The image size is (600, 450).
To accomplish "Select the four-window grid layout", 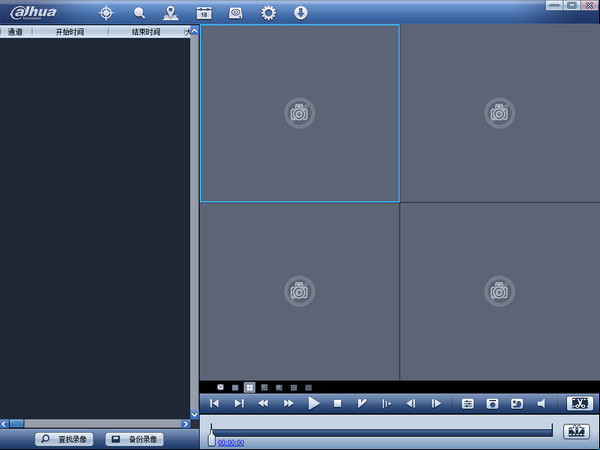I will pyautogui.click(x=249, y=388).
